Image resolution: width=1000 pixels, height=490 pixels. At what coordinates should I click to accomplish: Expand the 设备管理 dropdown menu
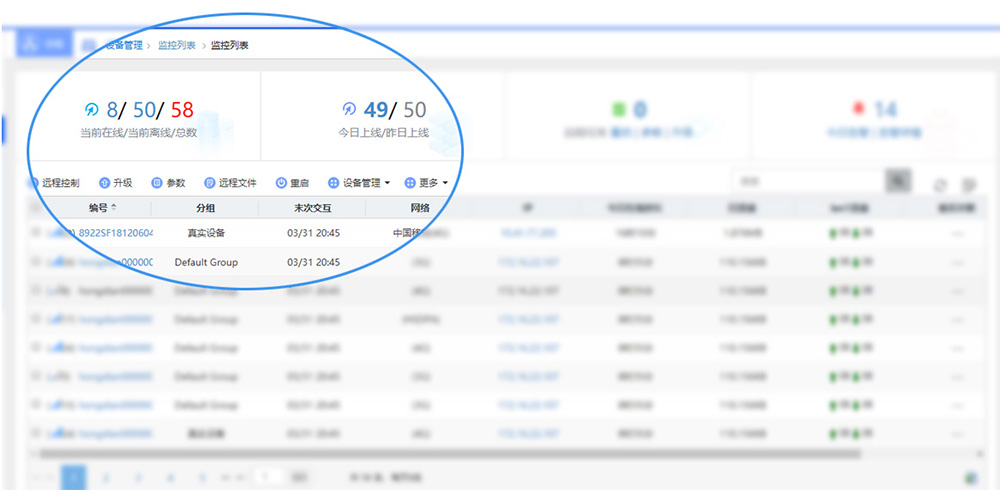click(360, 183)
